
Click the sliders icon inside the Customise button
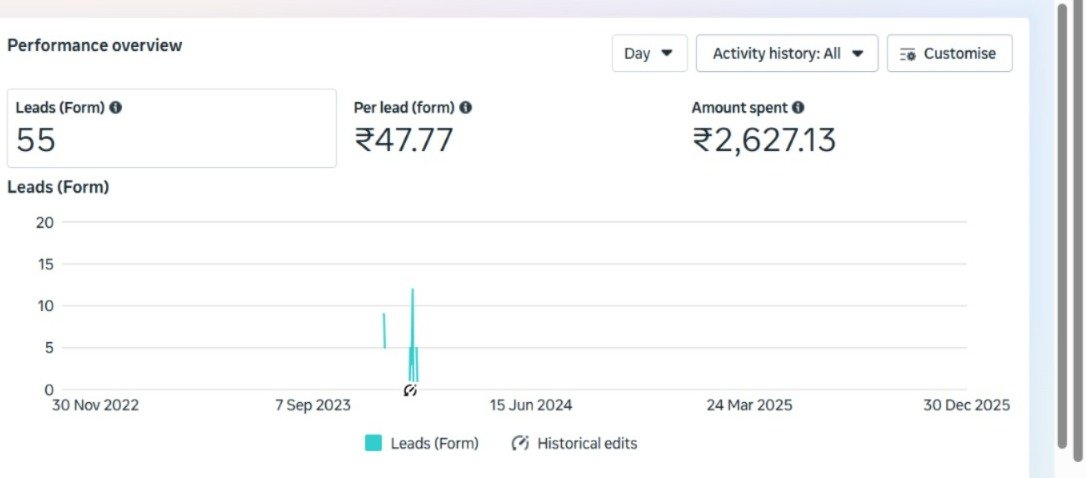point(908,54)
